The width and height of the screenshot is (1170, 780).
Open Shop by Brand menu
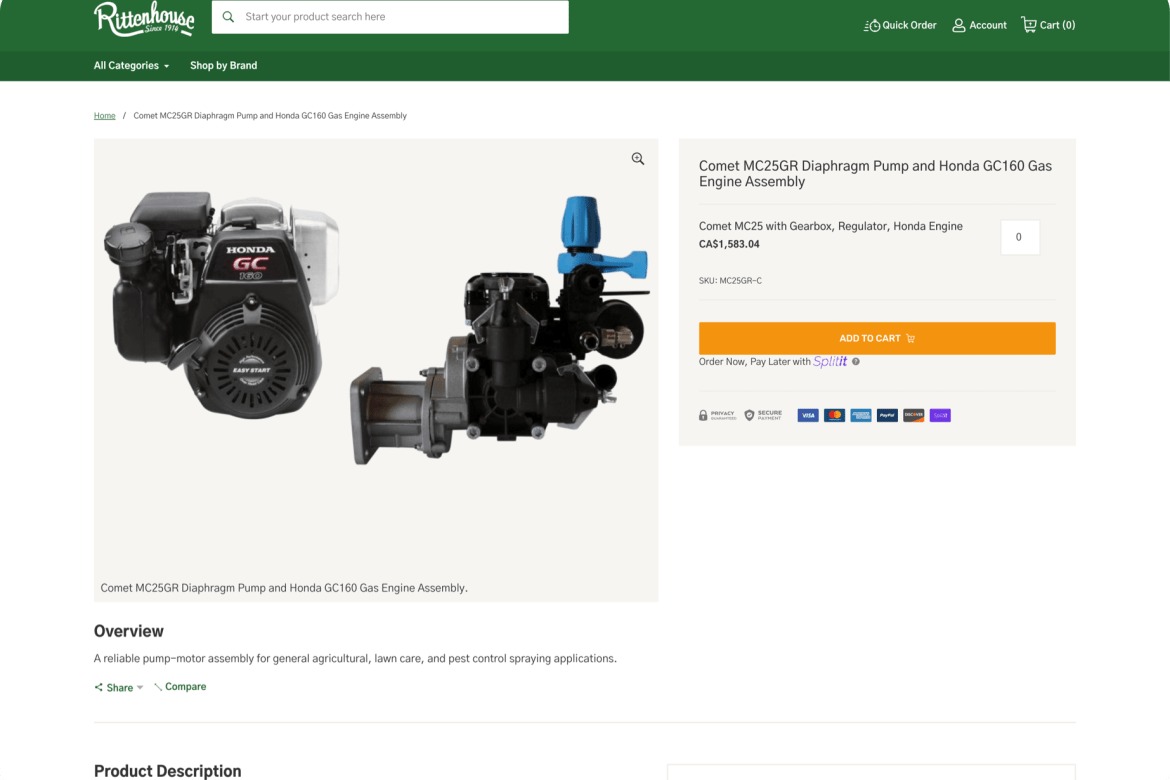223,66
